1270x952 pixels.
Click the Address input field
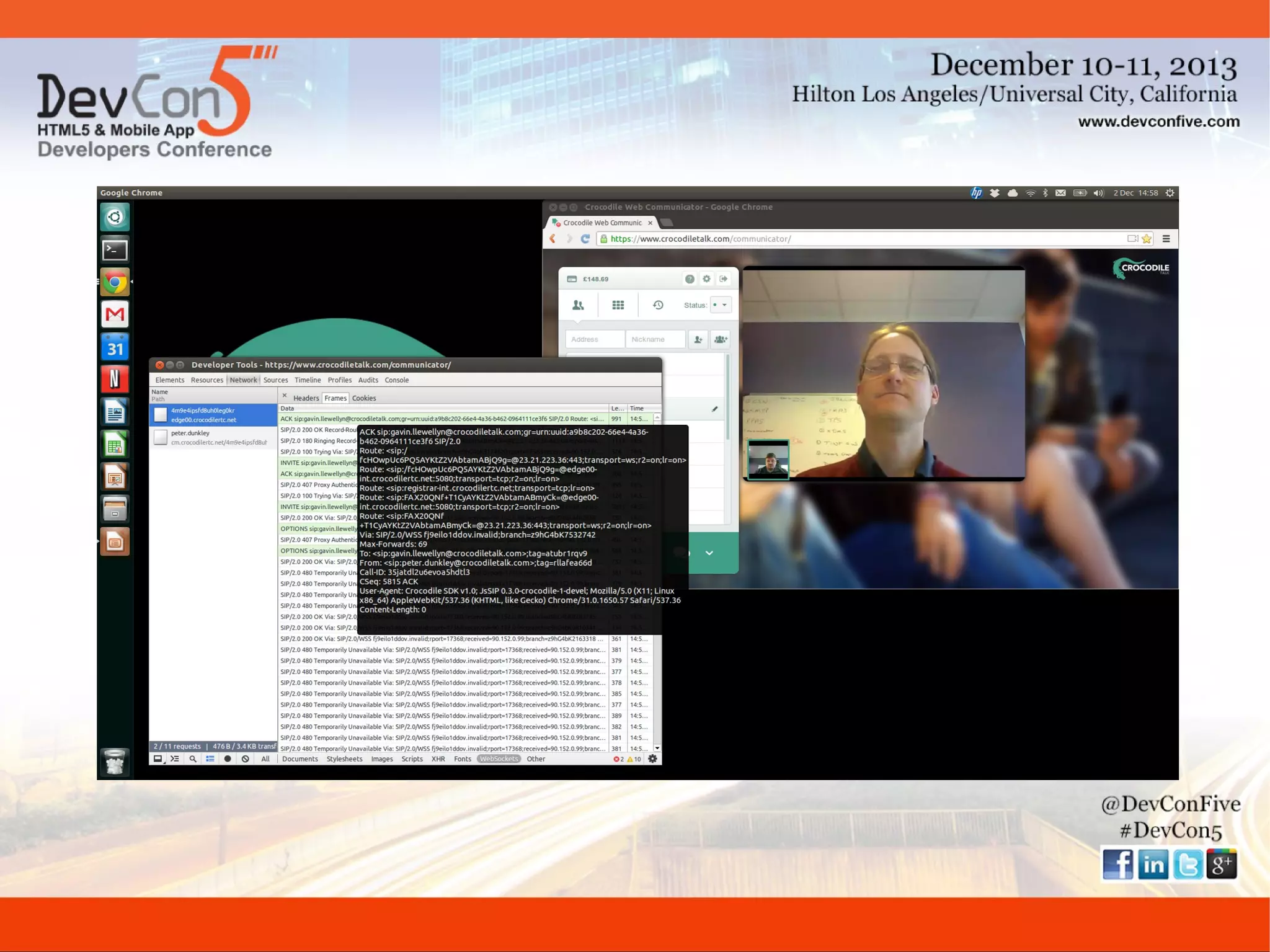[x=594, y=339]
